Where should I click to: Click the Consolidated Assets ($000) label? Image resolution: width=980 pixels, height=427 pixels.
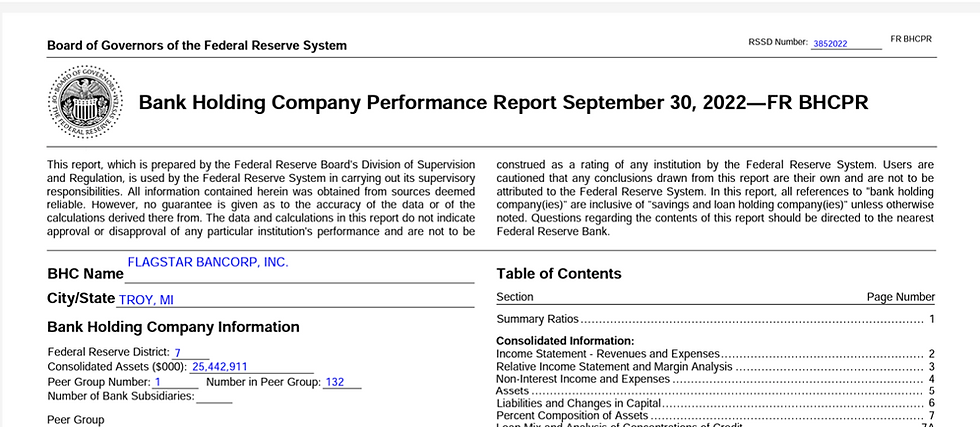coord(118,366)
